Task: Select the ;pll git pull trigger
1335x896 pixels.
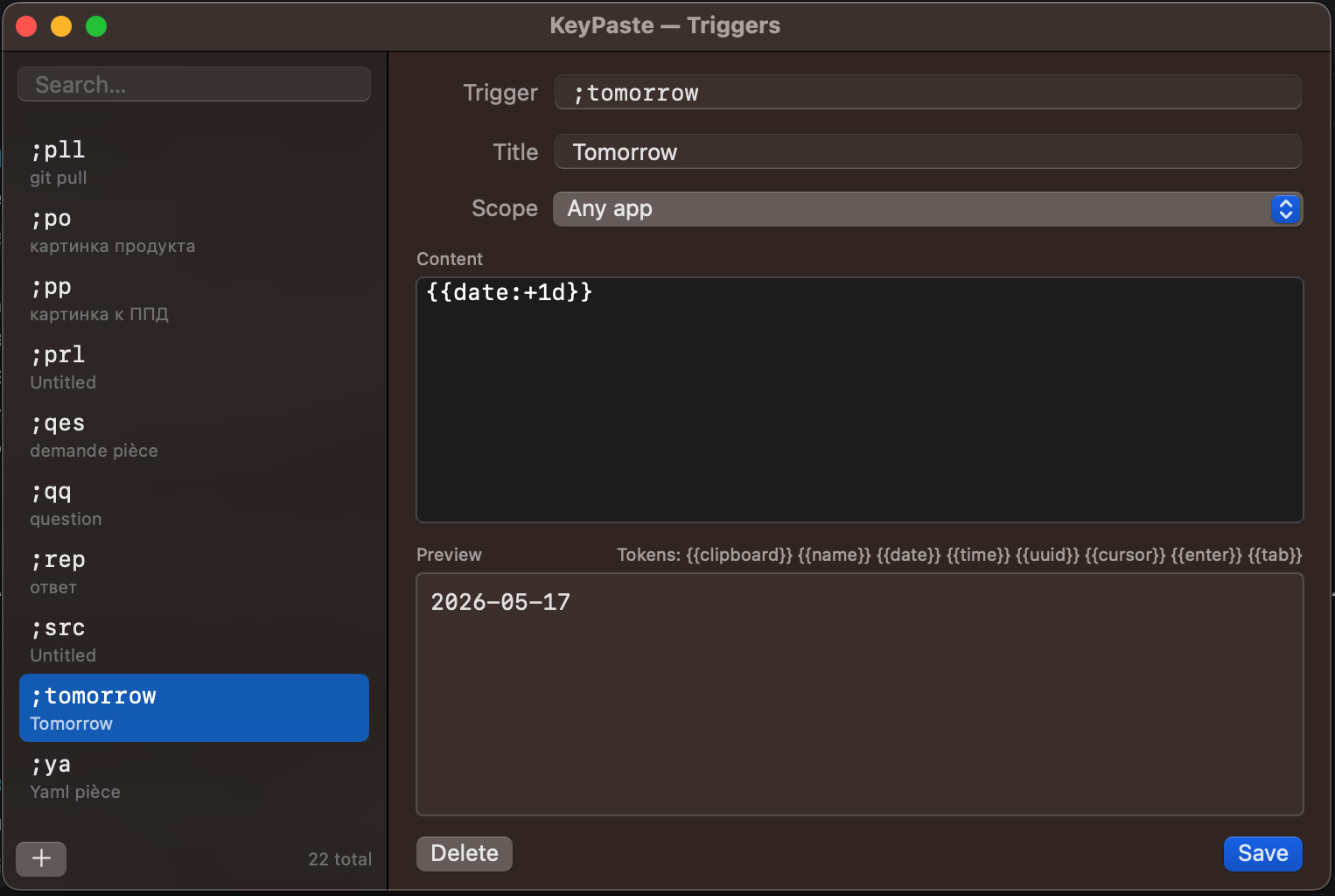Action: point(194,162)
